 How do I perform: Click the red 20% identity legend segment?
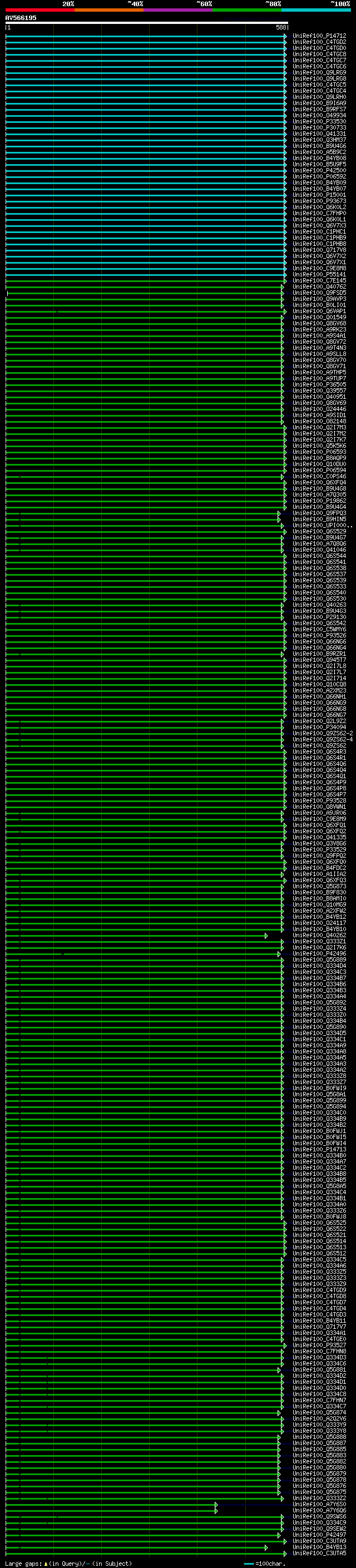pyautogui.click(x=40, y=10)
